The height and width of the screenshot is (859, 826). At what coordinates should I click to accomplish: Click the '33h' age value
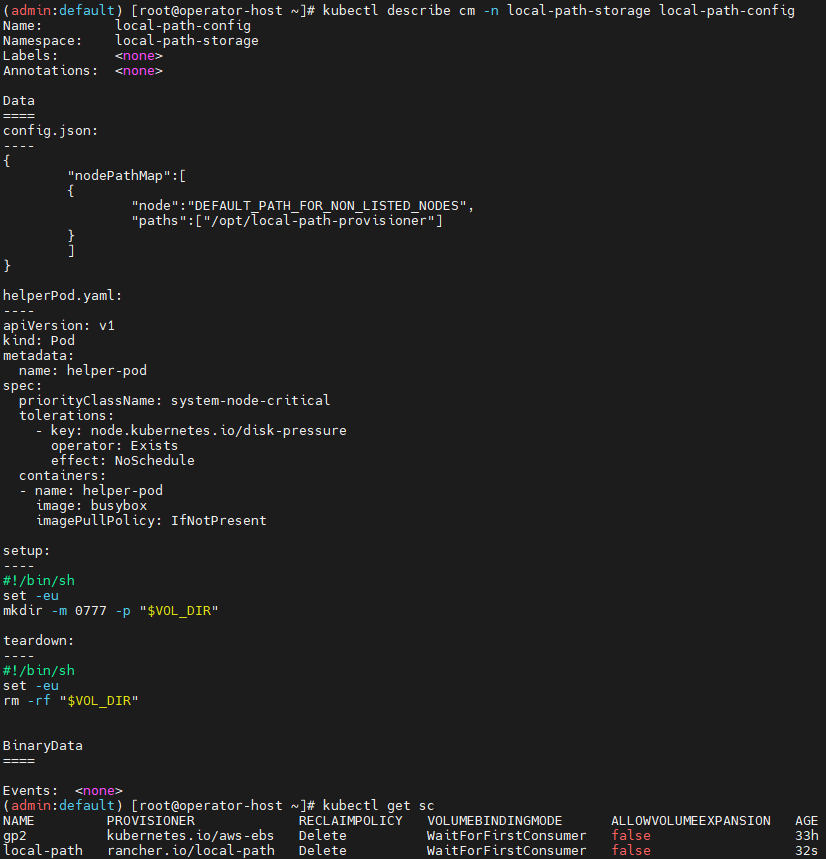tap(806, 836)
